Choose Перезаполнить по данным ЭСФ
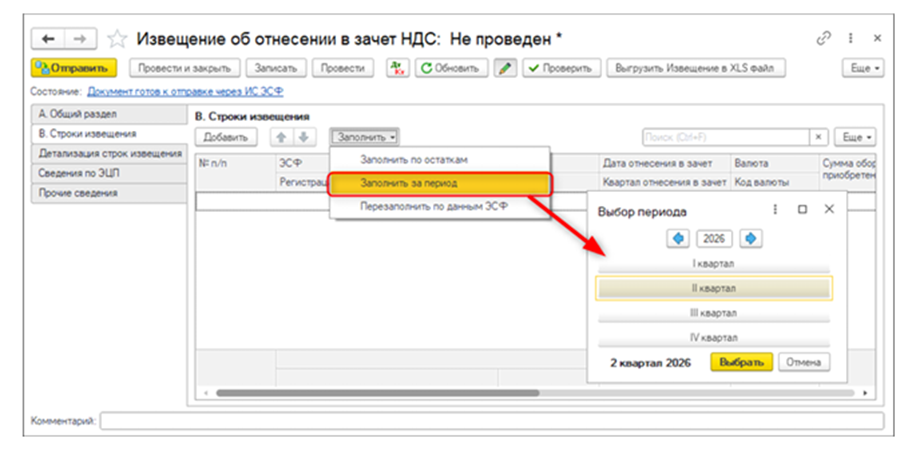Screen dimensions: 916x458 [x=439, y=206]
